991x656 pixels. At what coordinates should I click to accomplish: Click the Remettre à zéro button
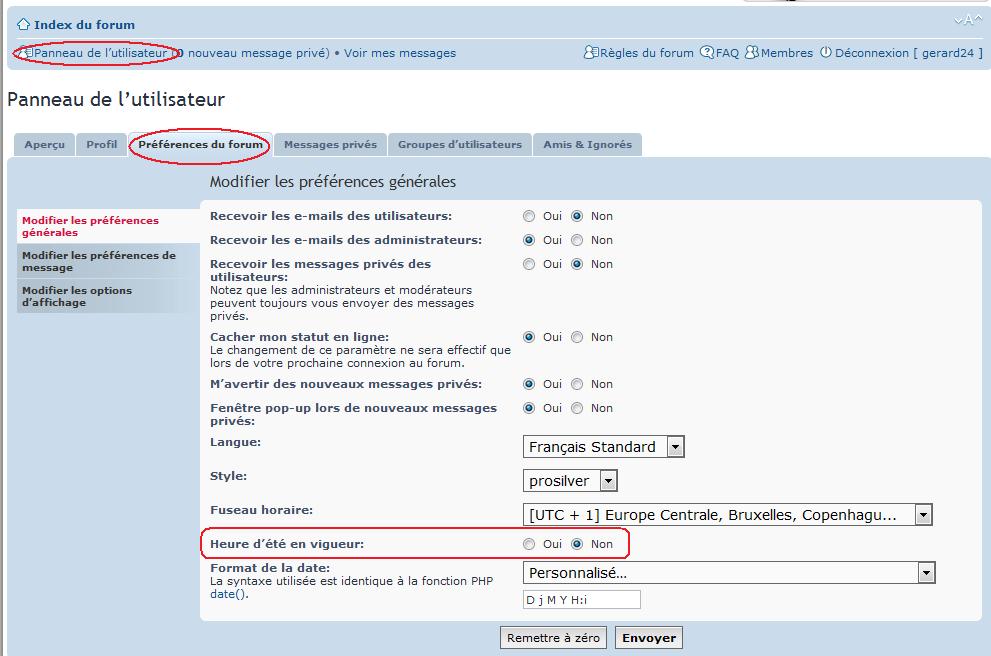click(x=553, y=638)
